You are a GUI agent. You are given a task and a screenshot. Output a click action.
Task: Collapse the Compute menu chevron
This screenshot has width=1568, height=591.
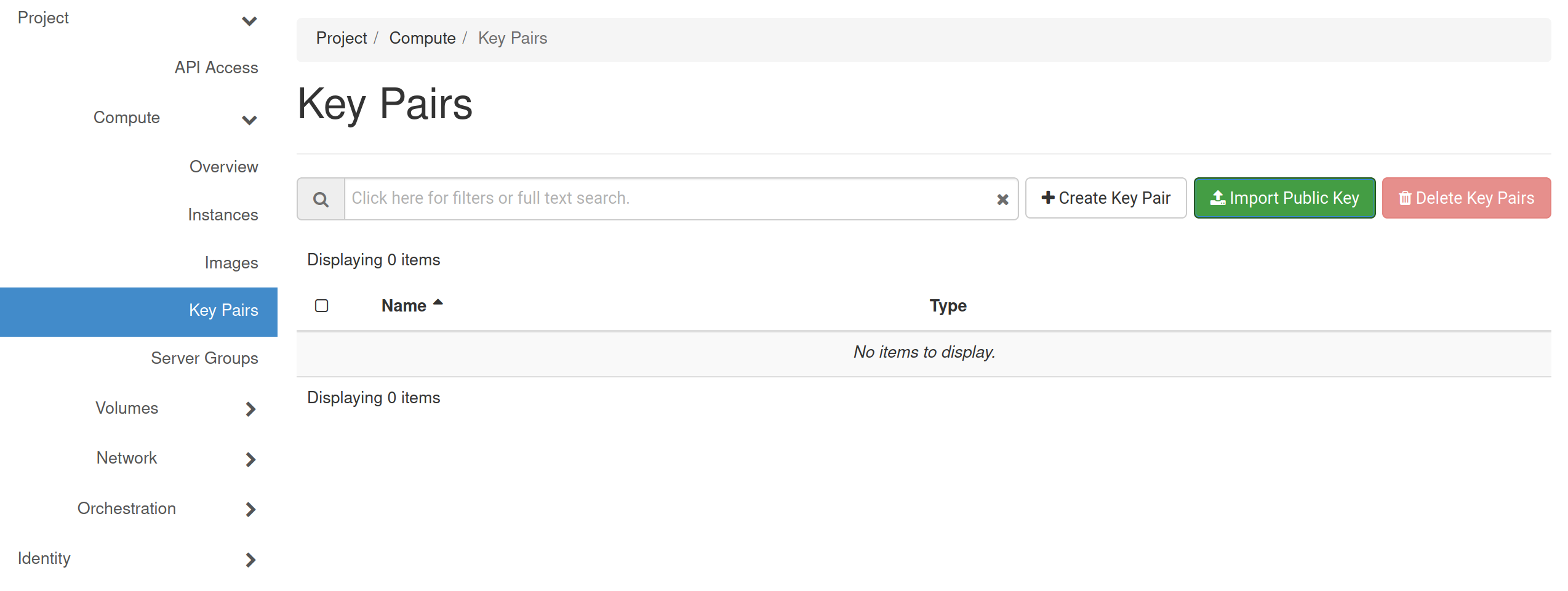[x=249, y=119]
